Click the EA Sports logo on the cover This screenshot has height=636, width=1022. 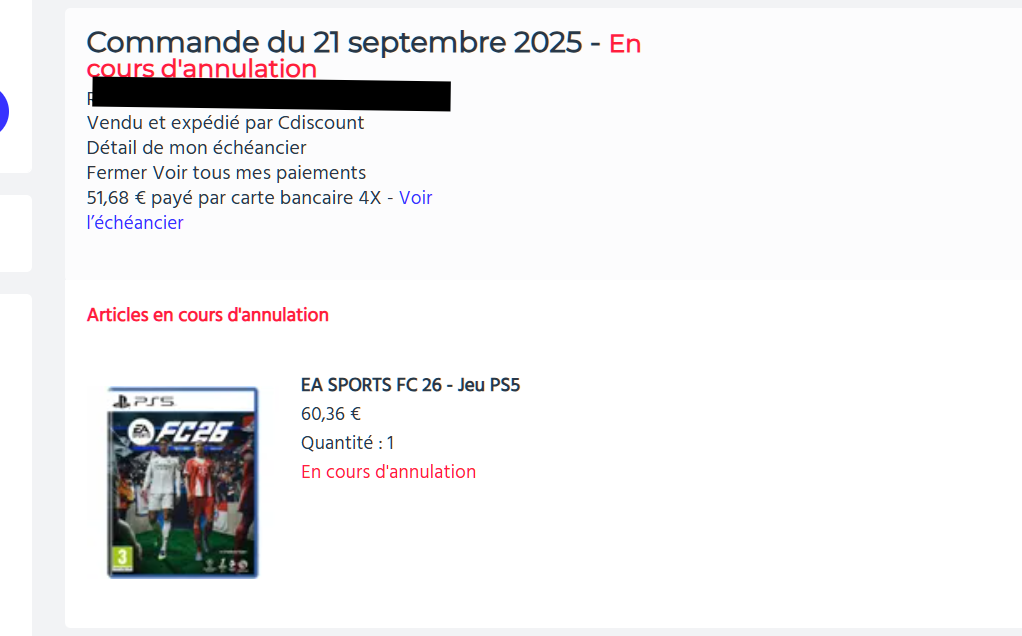141,432
